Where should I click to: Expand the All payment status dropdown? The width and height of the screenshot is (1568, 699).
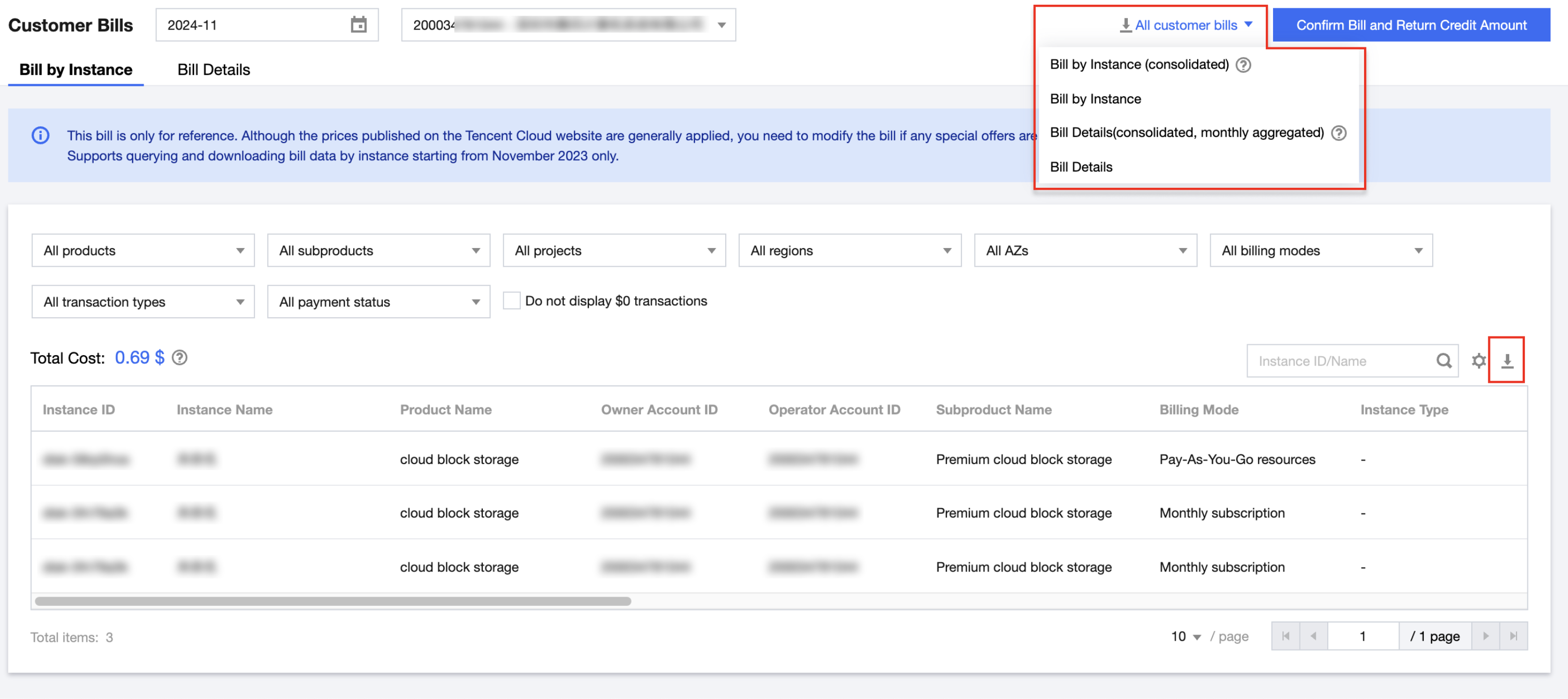379,302
